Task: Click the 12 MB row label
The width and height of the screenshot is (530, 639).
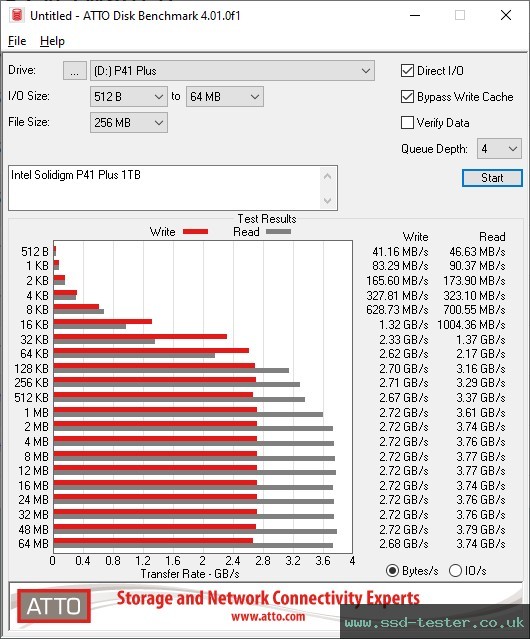Action: coord(33,471)
